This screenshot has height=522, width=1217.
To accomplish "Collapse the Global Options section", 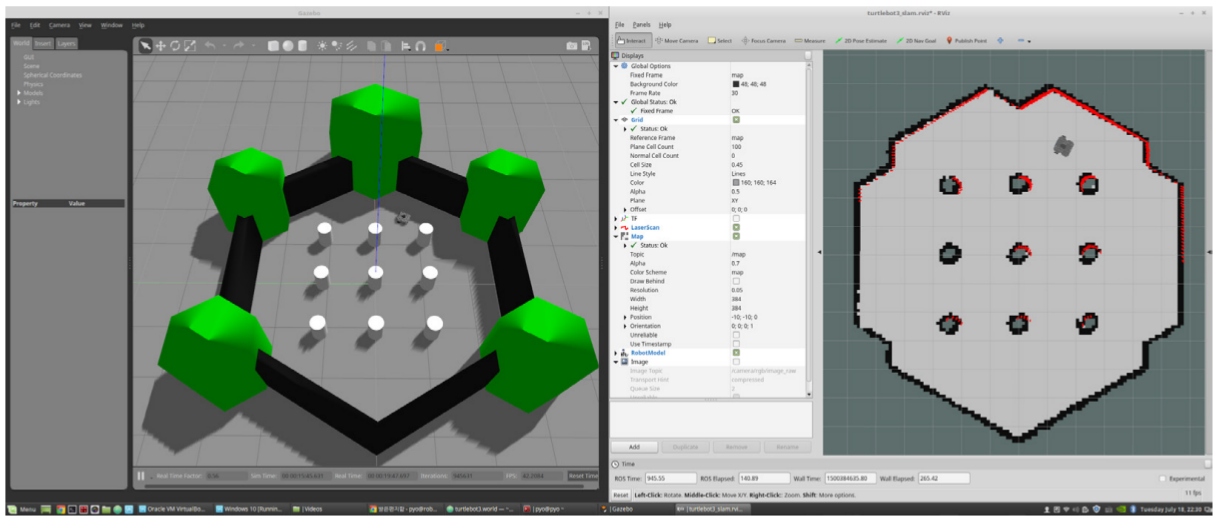I will click(x=616, y=66).
